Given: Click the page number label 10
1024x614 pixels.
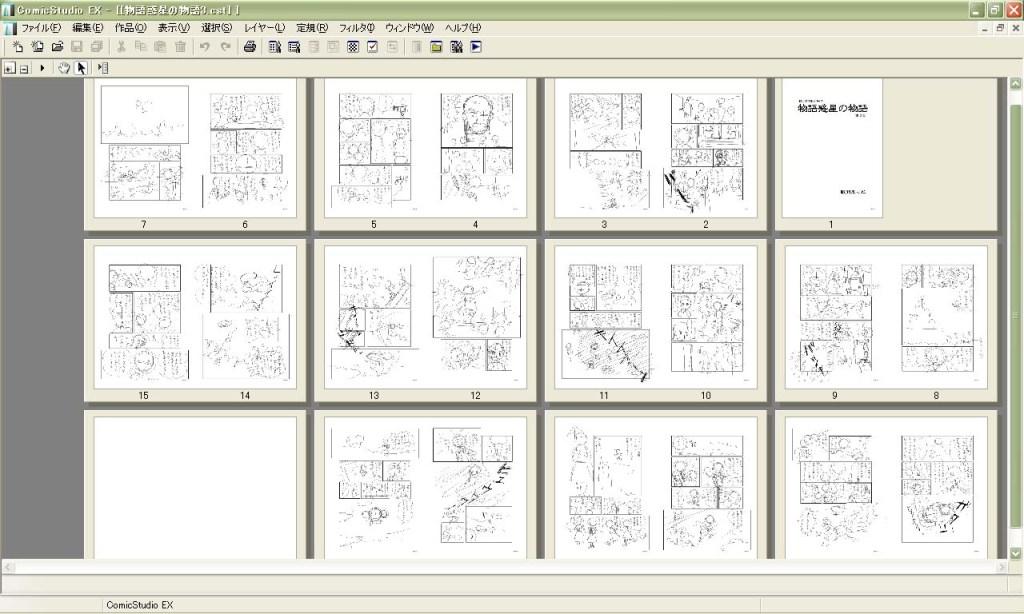Looking at the screenshot, I should [x=706, y=395].
